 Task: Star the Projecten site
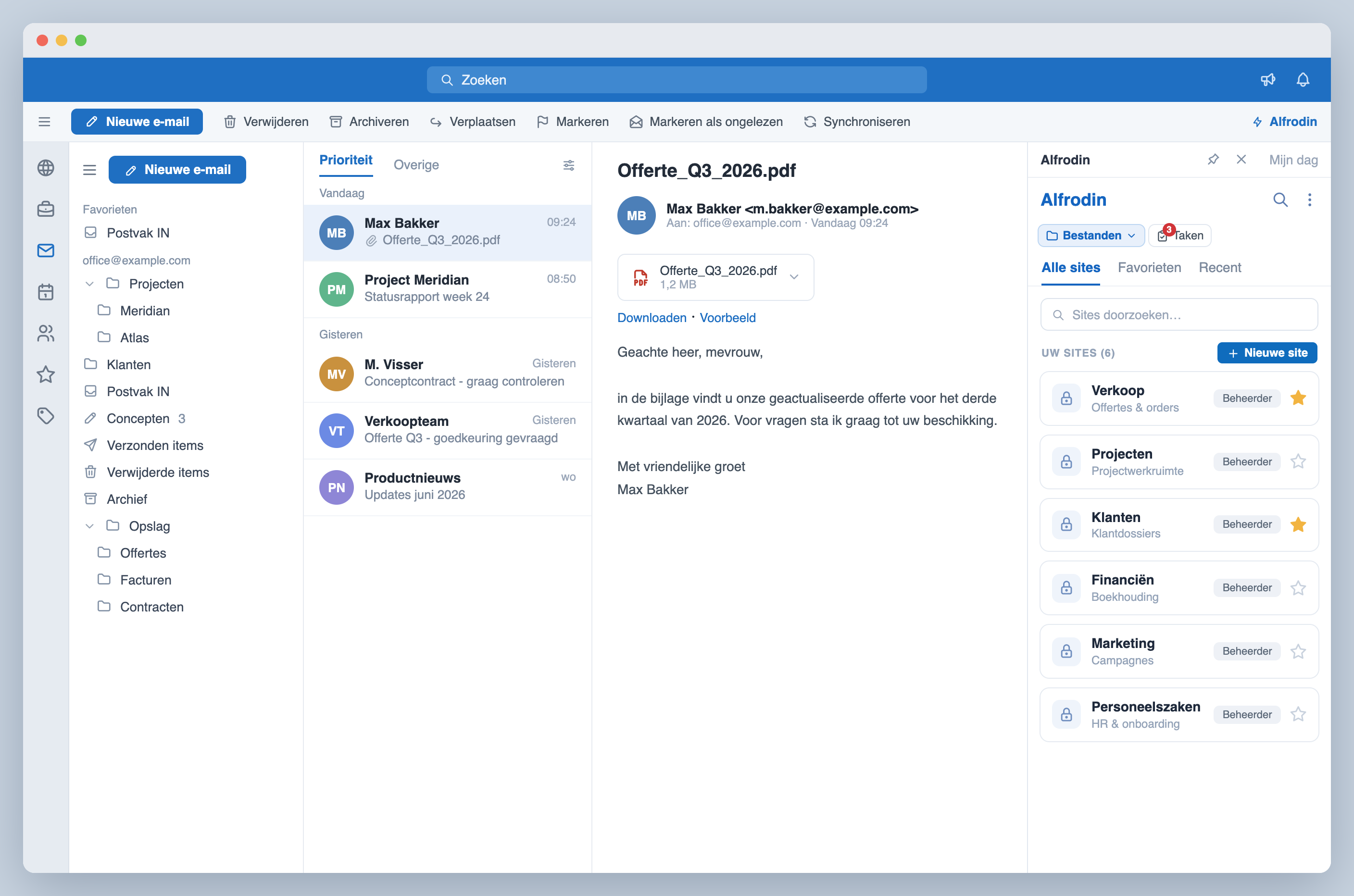coord(1298,461)
